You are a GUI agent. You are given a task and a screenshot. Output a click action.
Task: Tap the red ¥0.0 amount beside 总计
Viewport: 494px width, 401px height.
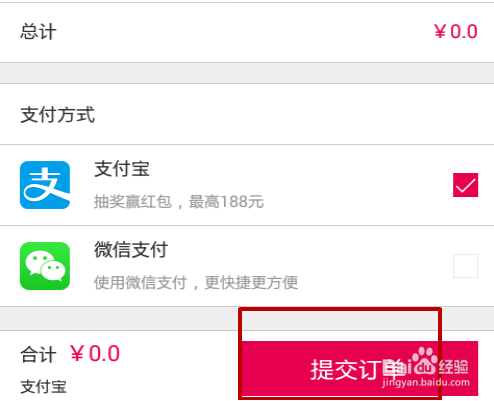point(456,32)
